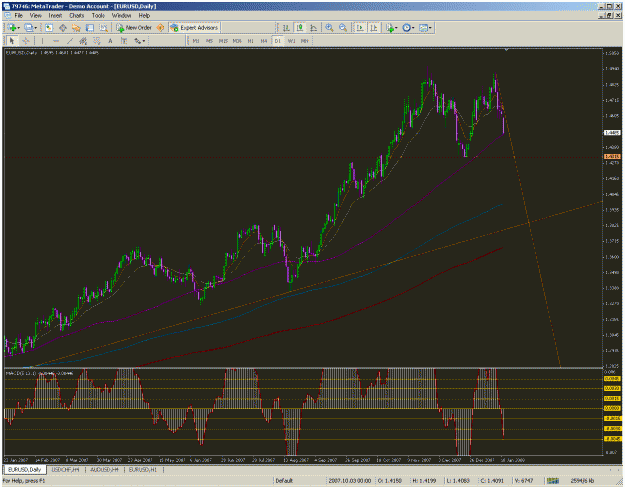Select the MN monthly timeframe
The image size is (625, 487).
pyautogui.click(x=305, y=41)
